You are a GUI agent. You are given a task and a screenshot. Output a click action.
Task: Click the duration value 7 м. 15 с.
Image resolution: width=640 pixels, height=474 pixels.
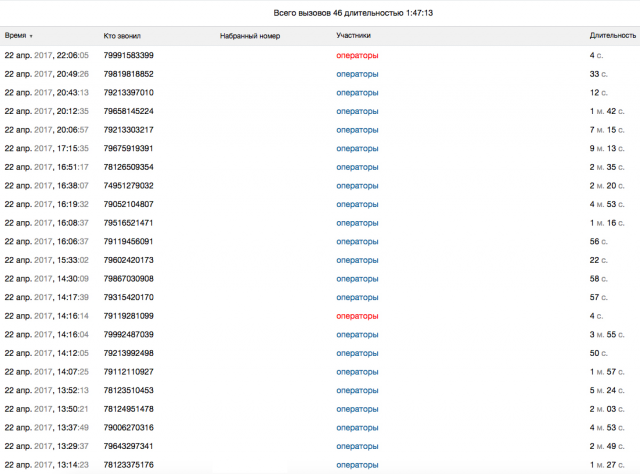(x=607, y=130)
